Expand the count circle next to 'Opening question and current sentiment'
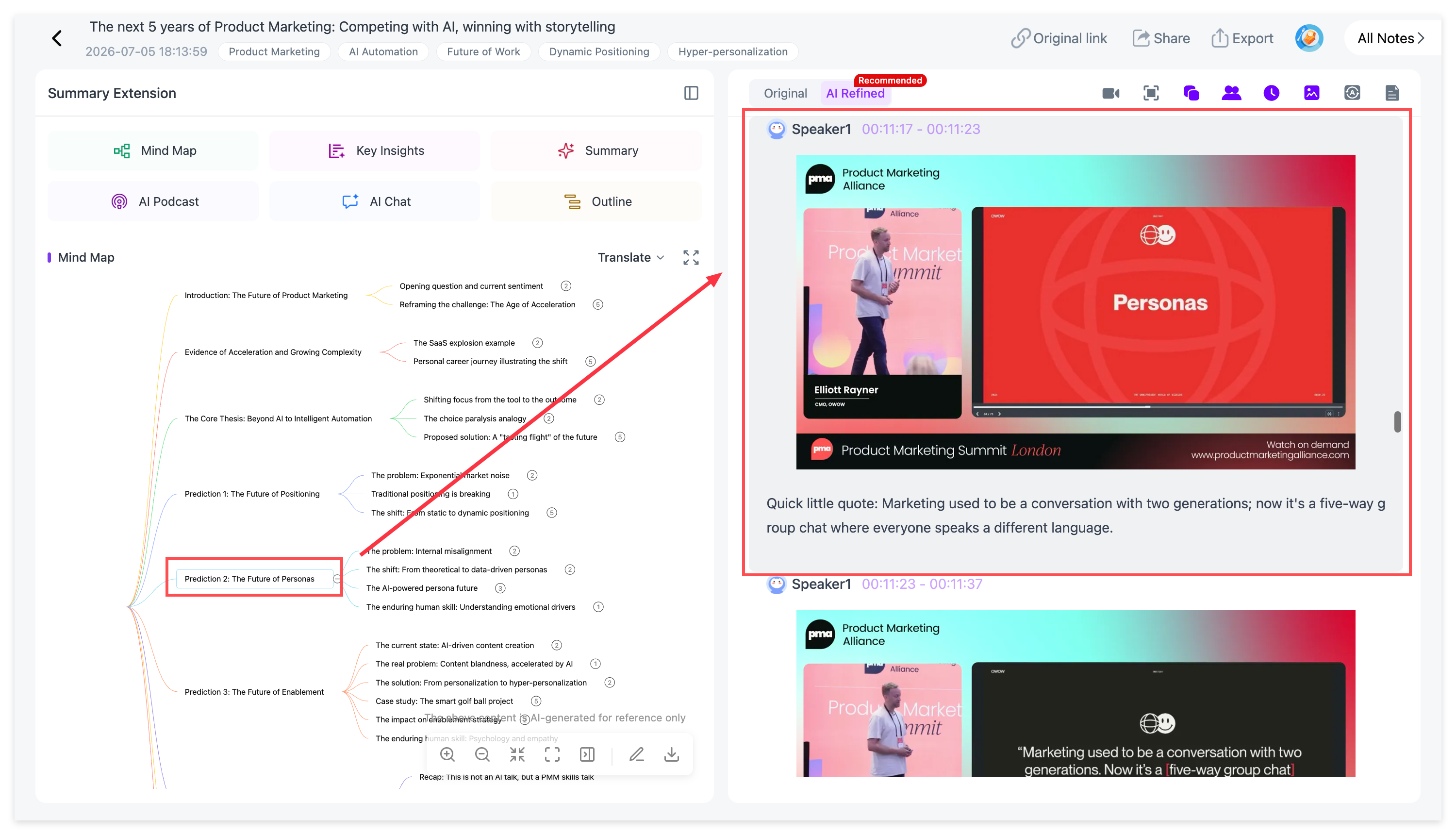 point(566,286)
